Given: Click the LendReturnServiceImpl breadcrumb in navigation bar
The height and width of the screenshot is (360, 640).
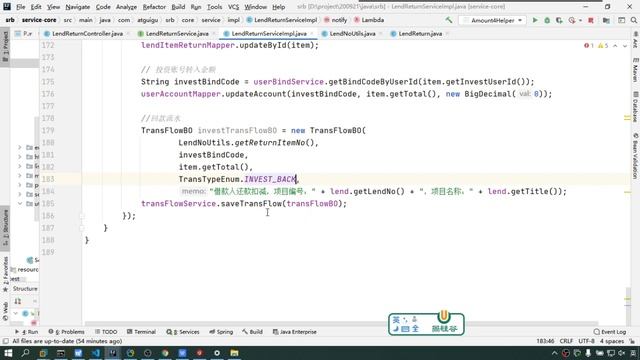Looking at the screenshot, I should [282, 20].
